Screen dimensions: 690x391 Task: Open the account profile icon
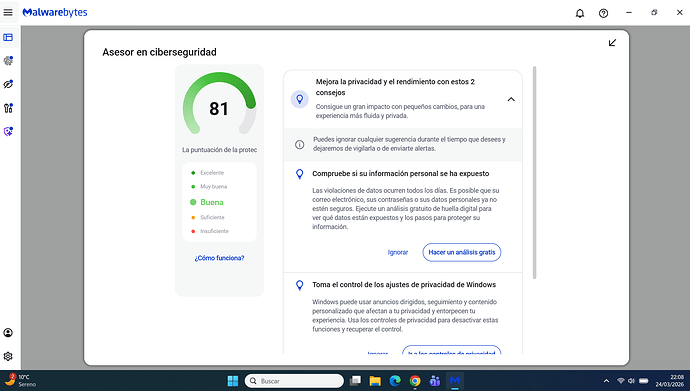pos(8,333)
